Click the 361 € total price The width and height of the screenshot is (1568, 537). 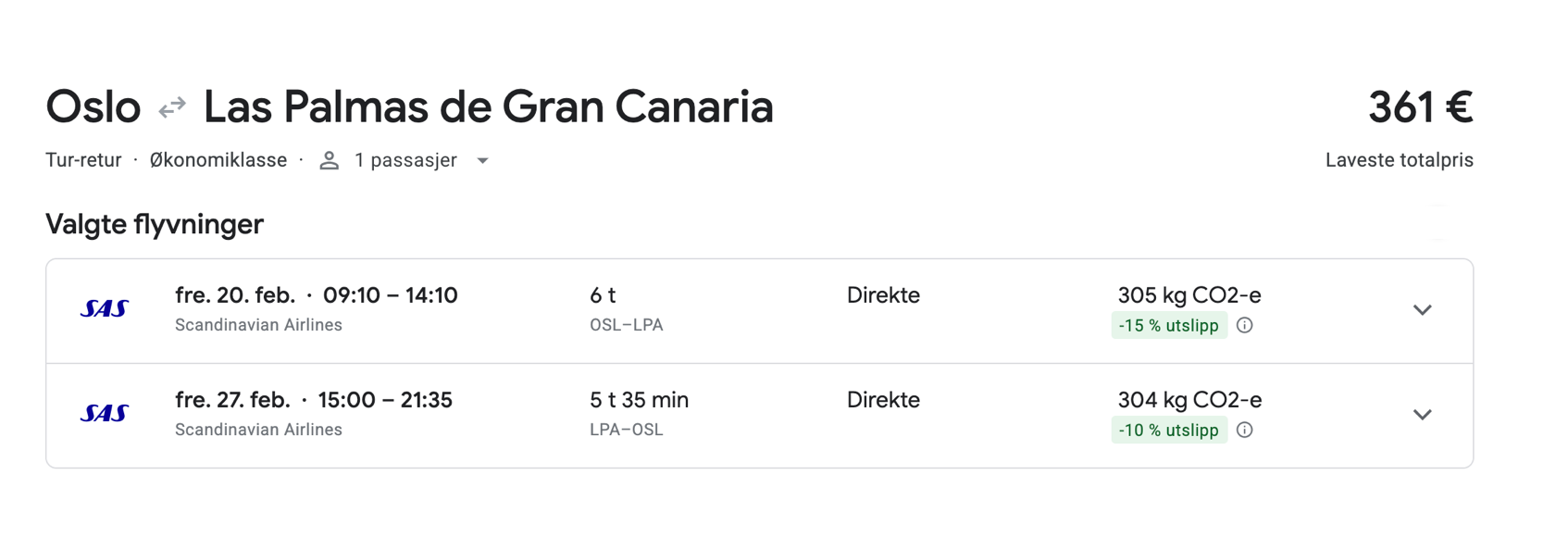click(1420, 107)
